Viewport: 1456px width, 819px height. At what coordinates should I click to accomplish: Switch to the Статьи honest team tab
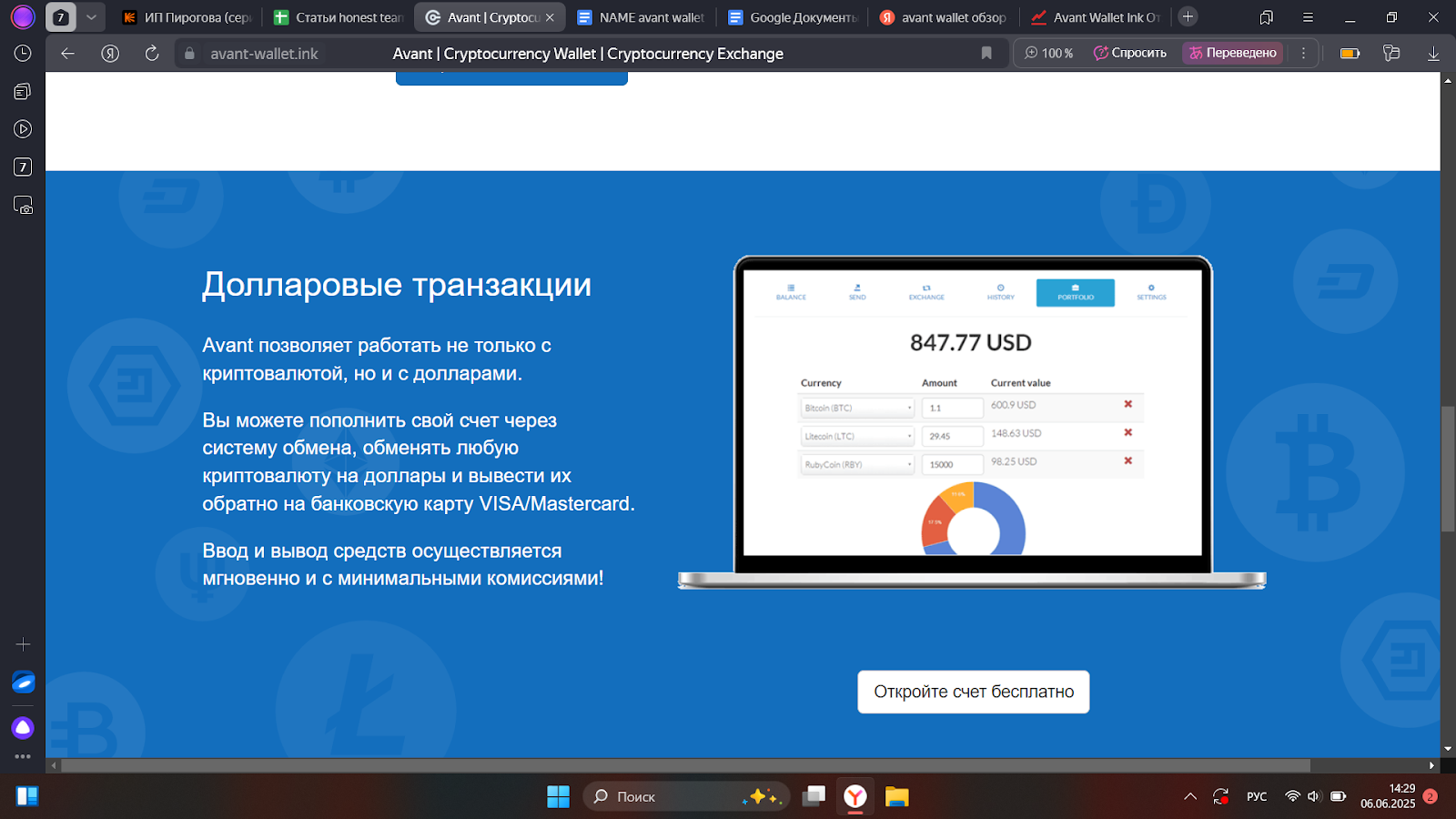coord(338,17)
